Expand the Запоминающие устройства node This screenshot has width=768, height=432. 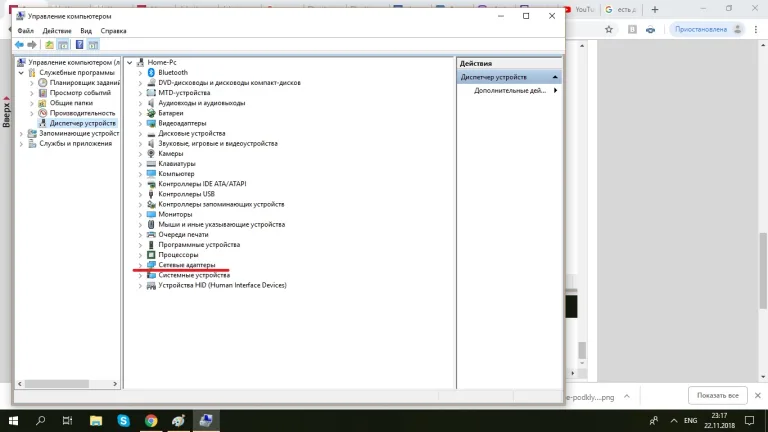point(21,133)
